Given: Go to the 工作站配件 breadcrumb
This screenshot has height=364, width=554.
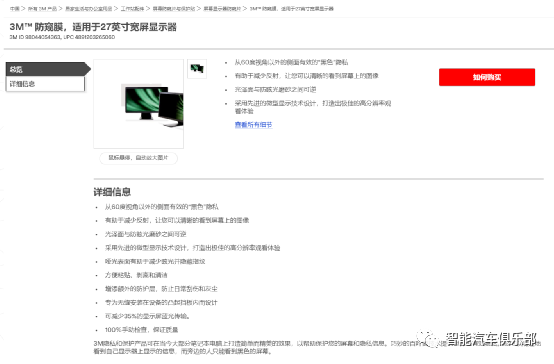Looking at the screenshot, I should pos(132,8).
